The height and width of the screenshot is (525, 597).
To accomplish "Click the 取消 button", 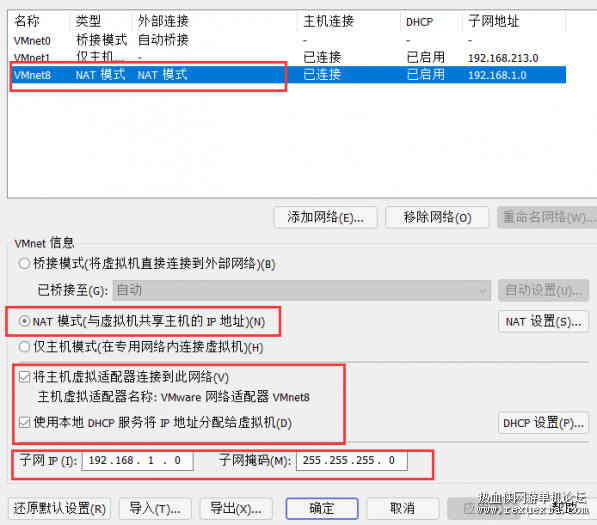I will 402,509.
